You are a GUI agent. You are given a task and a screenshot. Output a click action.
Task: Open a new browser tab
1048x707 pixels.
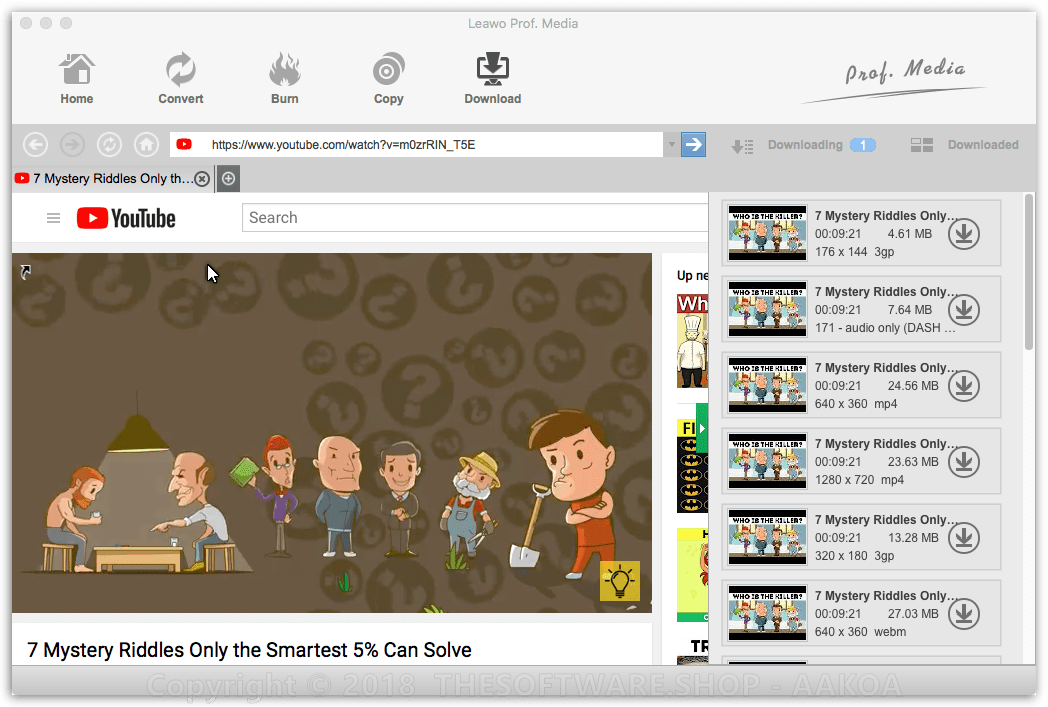pyautogui.click(x=228, y=179)
